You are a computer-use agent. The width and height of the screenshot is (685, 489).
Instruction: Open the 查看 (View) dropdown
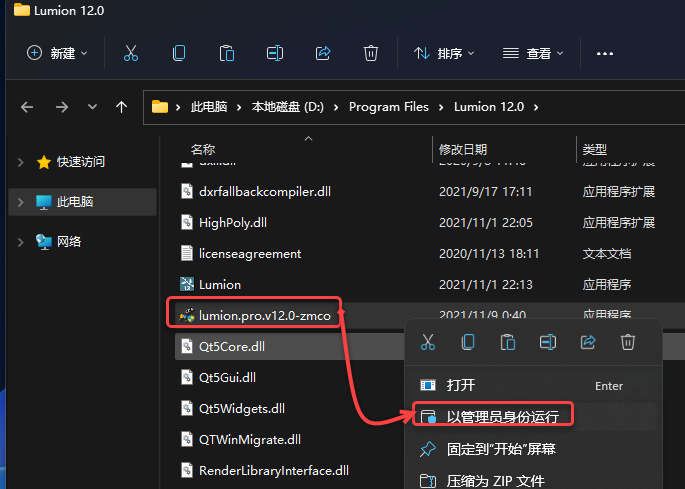[x=533, y=53]
